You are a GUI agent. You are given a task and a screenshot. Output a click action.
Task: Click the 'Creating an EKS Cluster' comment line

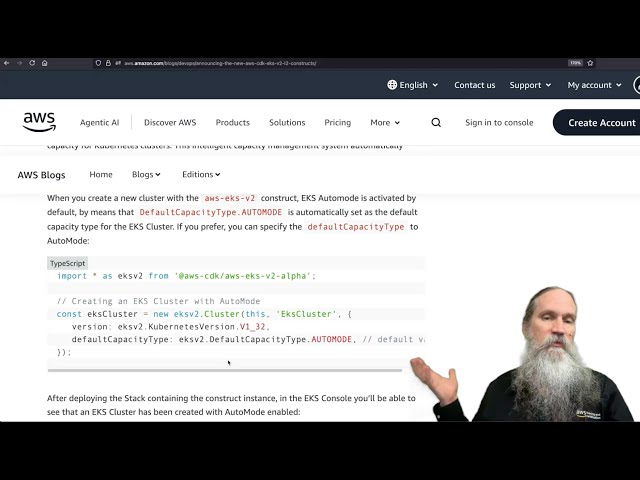point(158,301)
